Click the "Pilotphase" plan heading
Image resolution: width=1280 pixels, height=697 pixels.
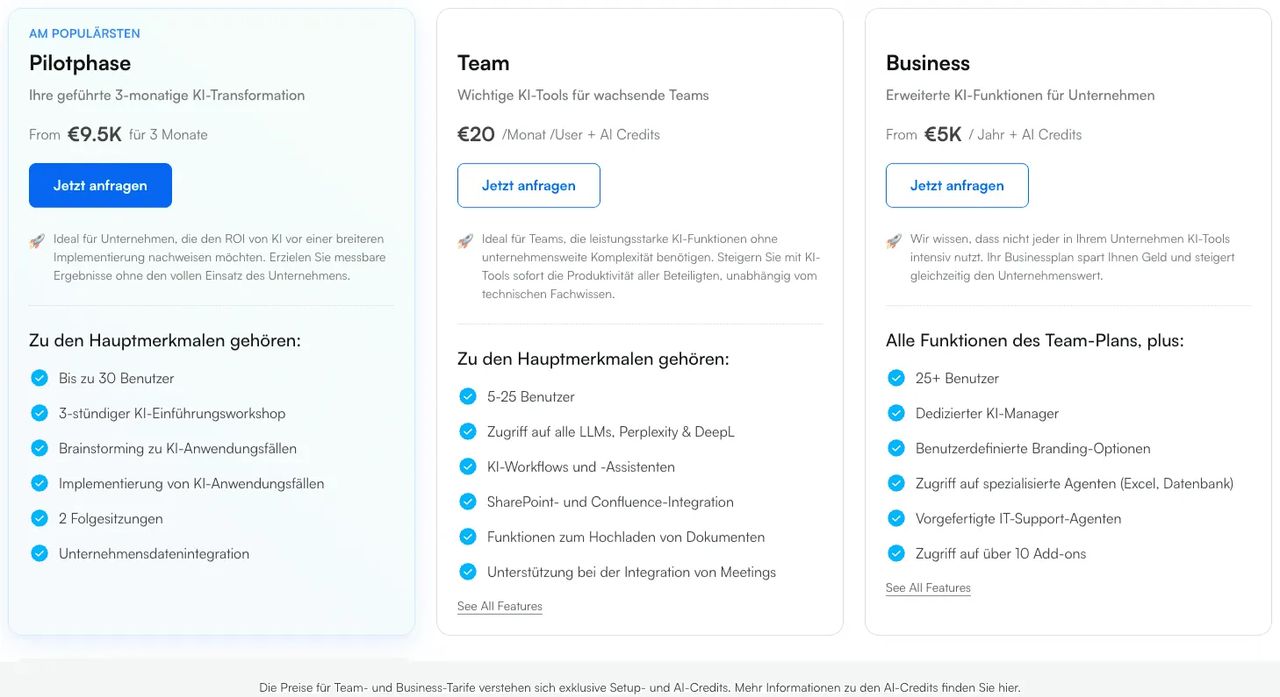coord(80,63)
